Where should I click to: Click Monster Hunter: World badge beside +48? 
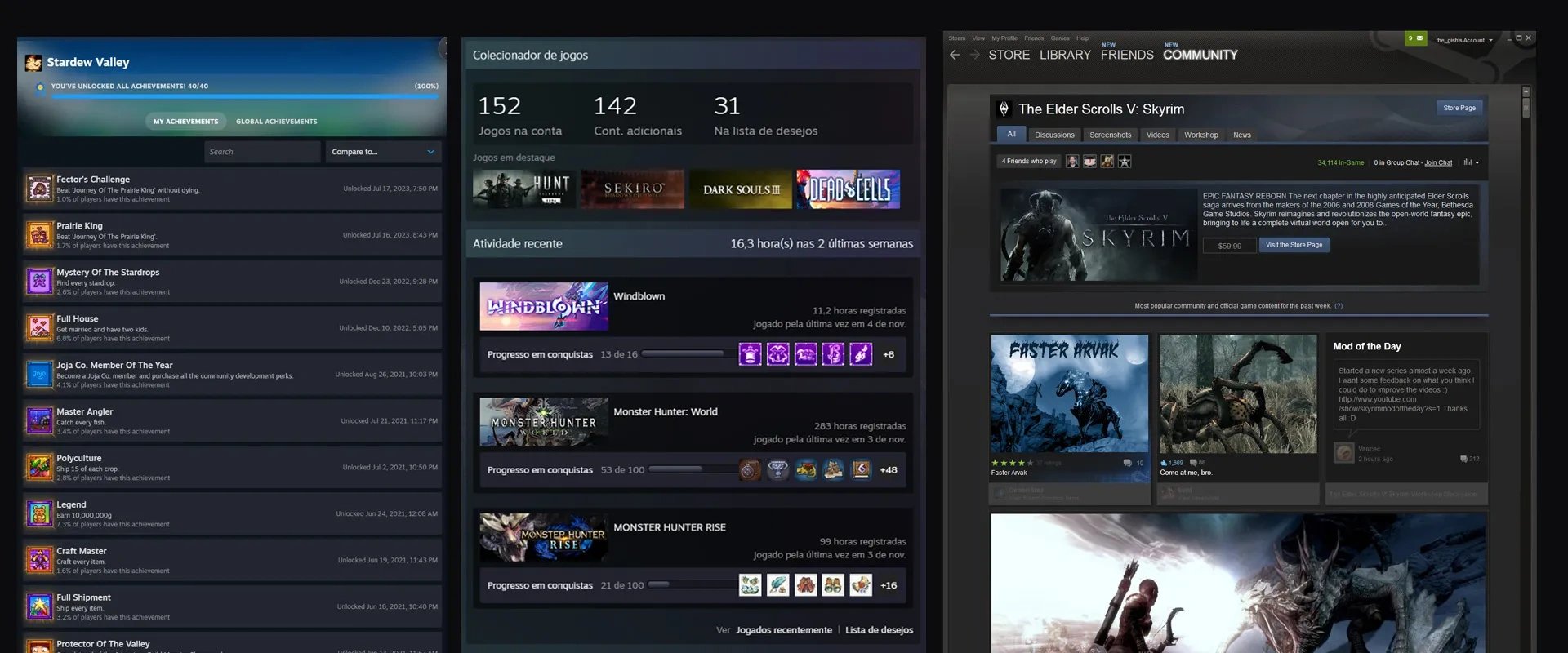click(861, 470)
